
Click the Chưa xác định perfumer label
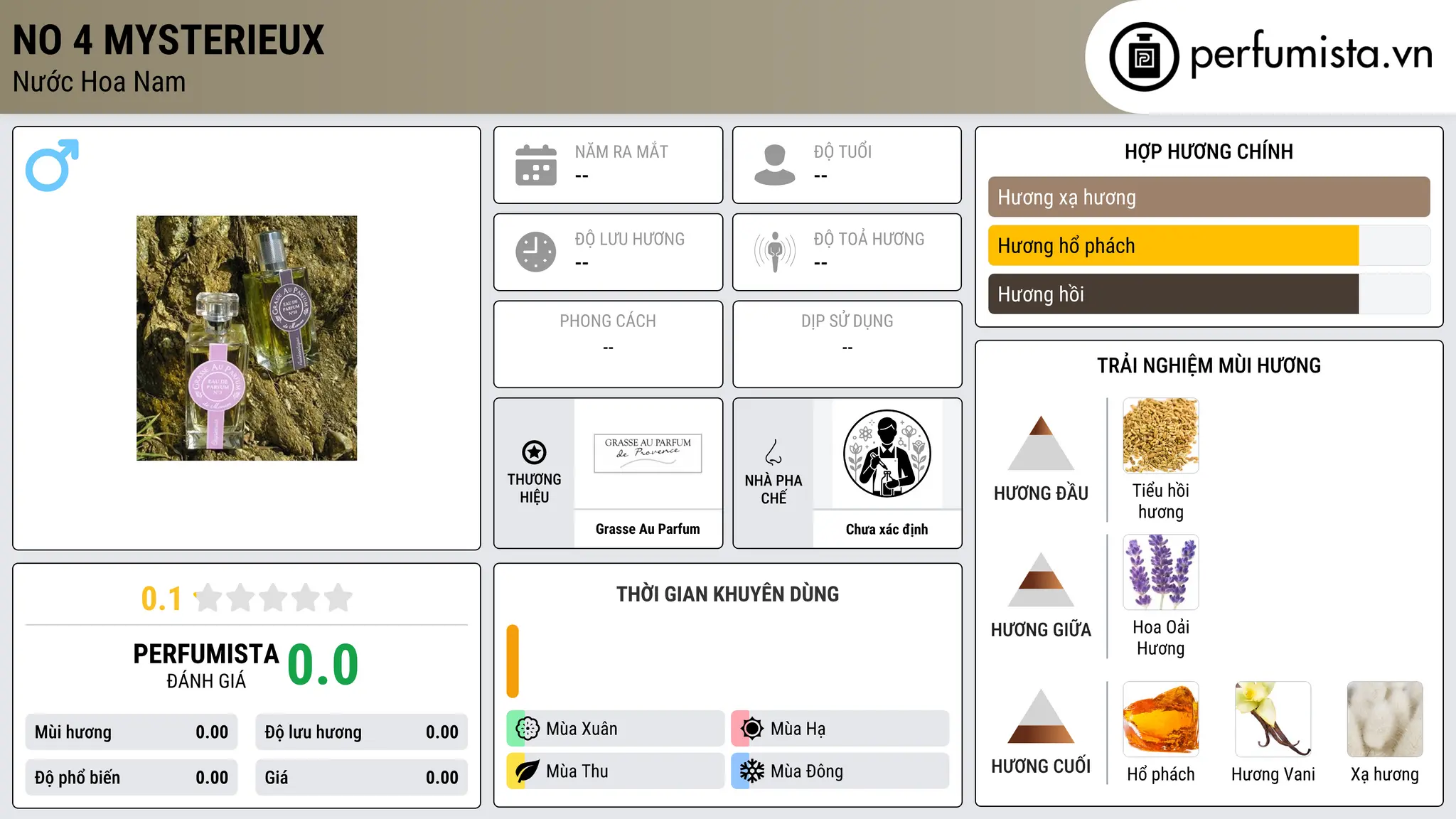pos(887,529)
